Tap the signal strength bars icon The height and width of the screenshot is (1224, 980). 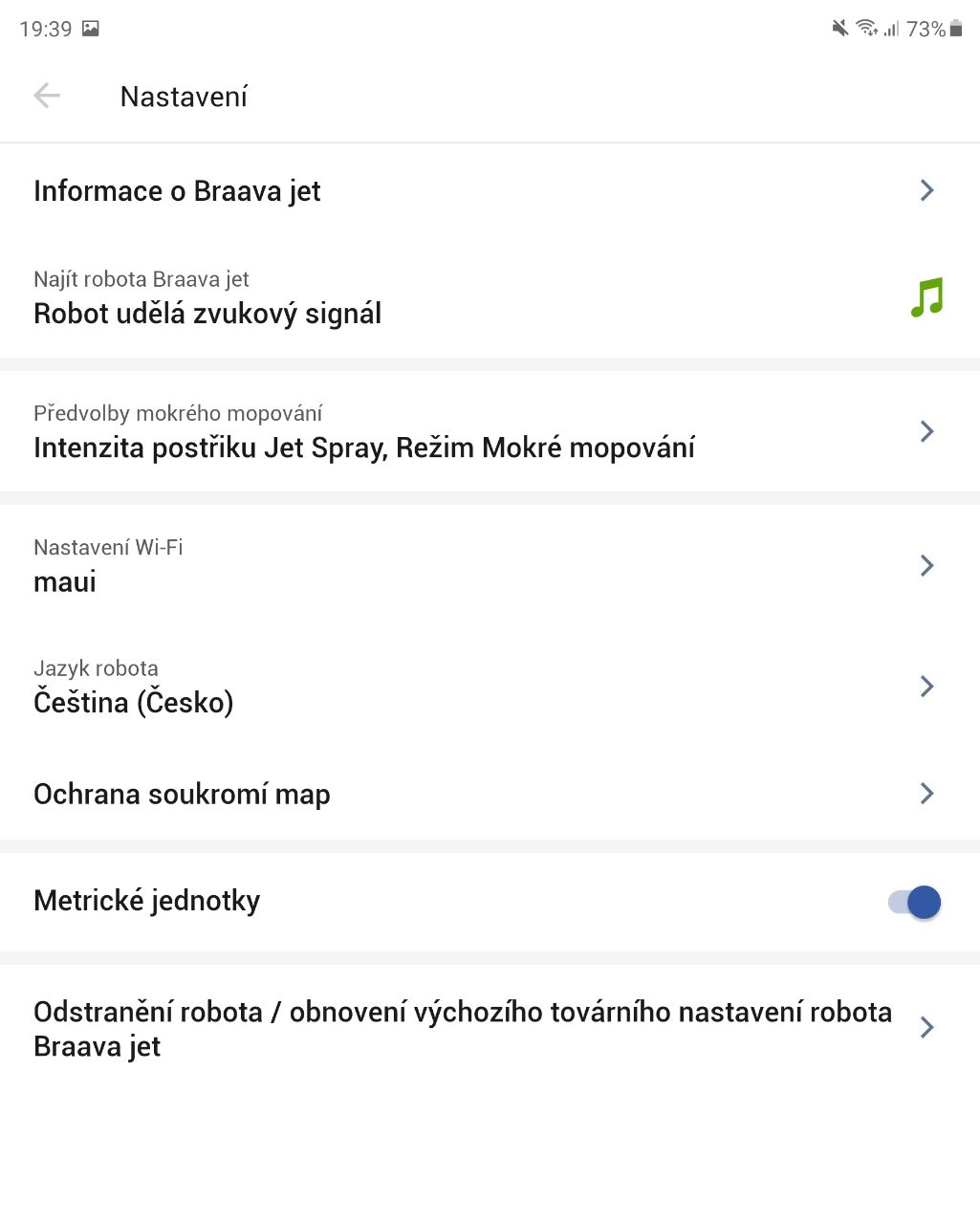click(x=891, y=29)
